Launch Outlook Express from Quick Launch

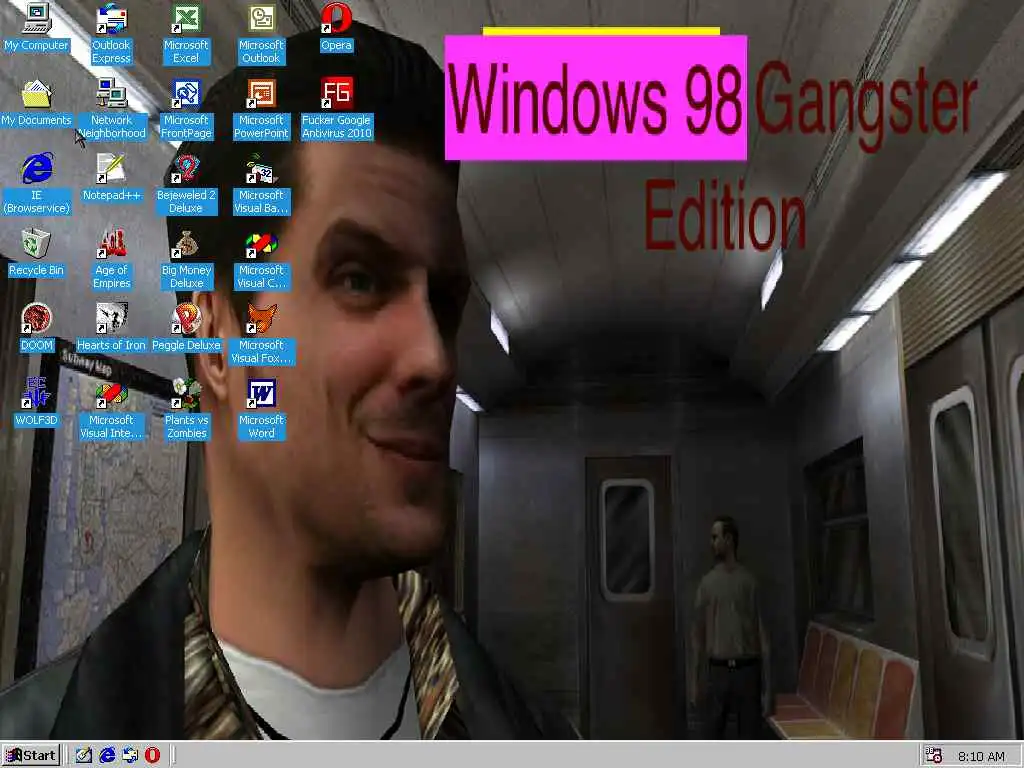[130, 756]
